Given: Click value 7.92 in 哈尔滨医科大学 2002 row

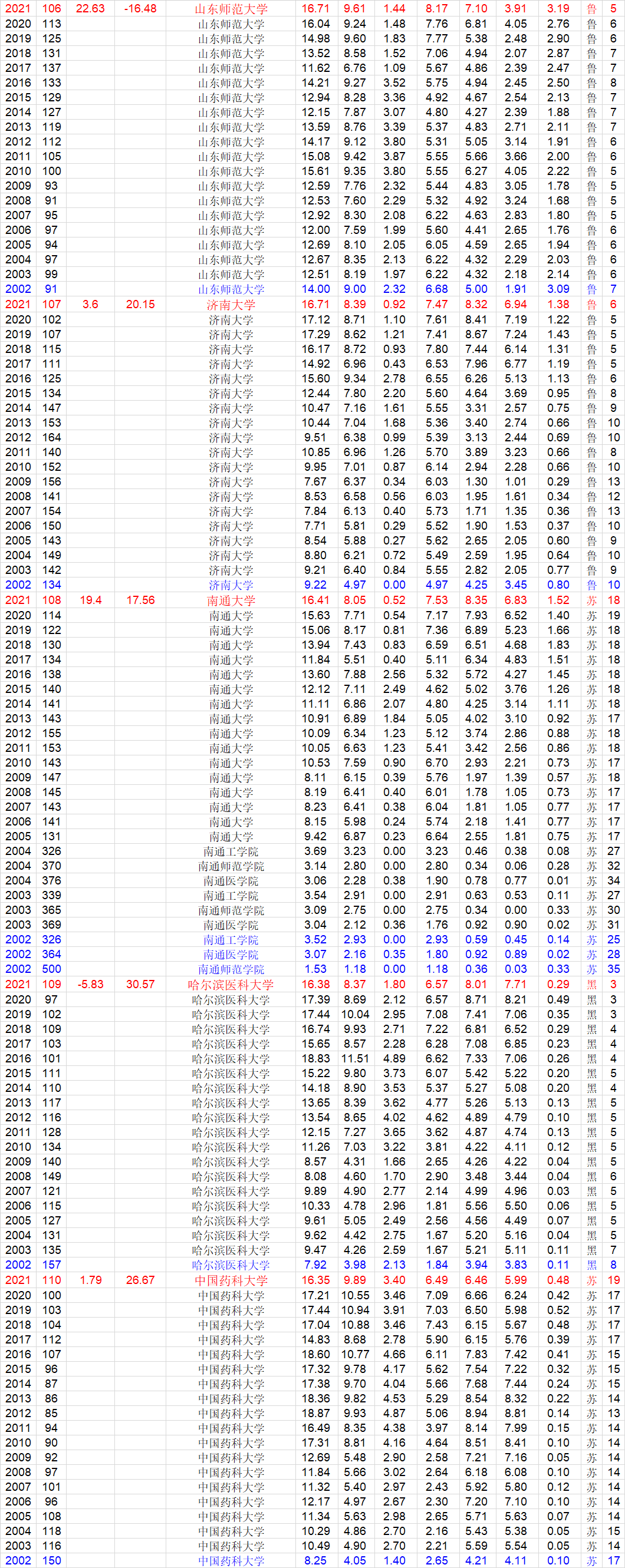Looking at the screenshot, I should coord(315,1265).
